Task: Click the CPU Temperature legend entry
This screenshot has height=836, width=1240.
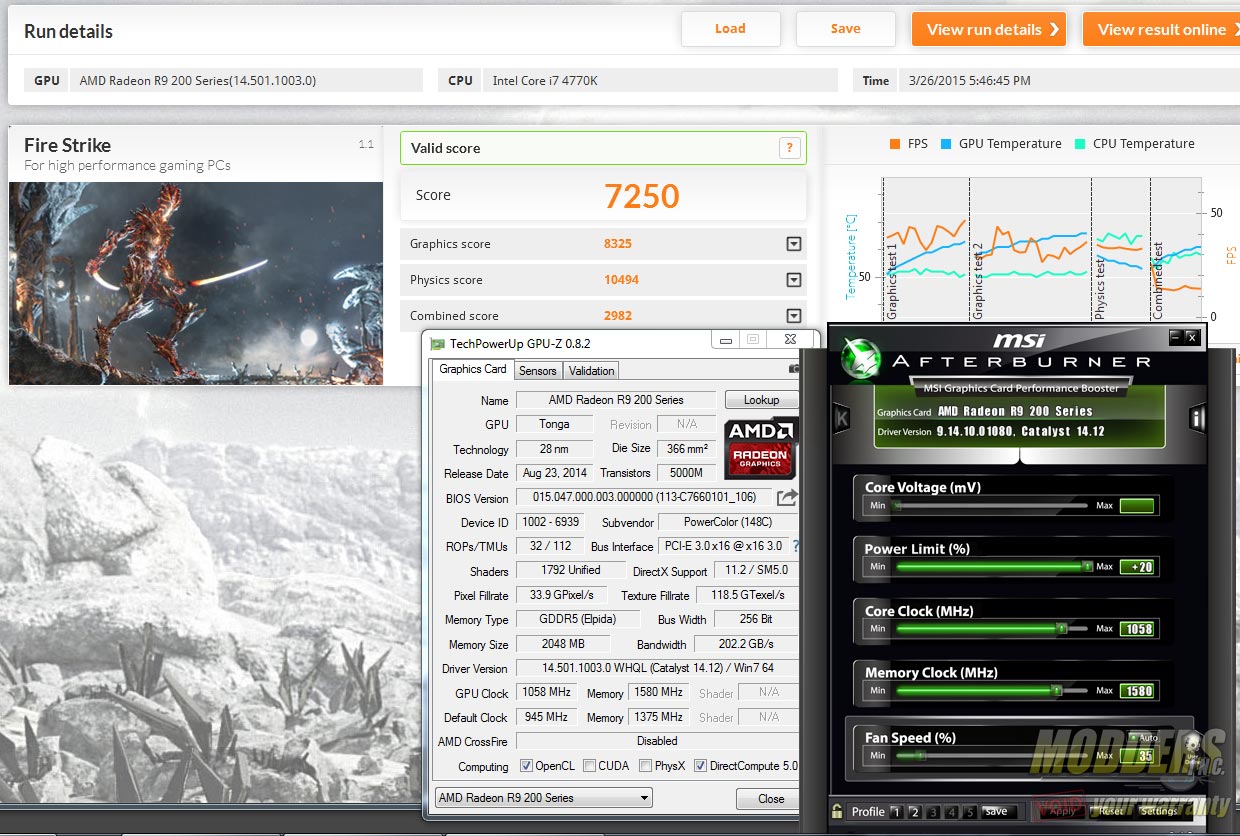Action: click(1134, 144)
